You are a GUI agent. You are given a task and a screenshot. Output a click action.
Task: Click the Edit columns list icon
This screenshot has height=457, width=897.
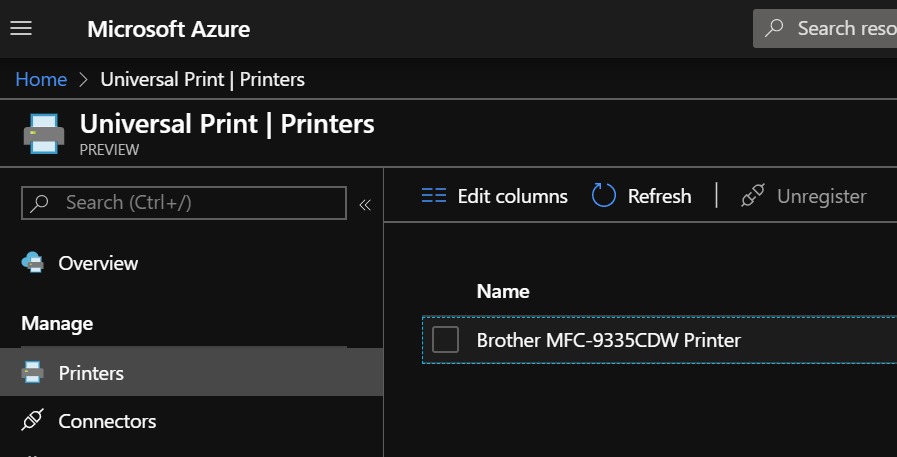434,196
